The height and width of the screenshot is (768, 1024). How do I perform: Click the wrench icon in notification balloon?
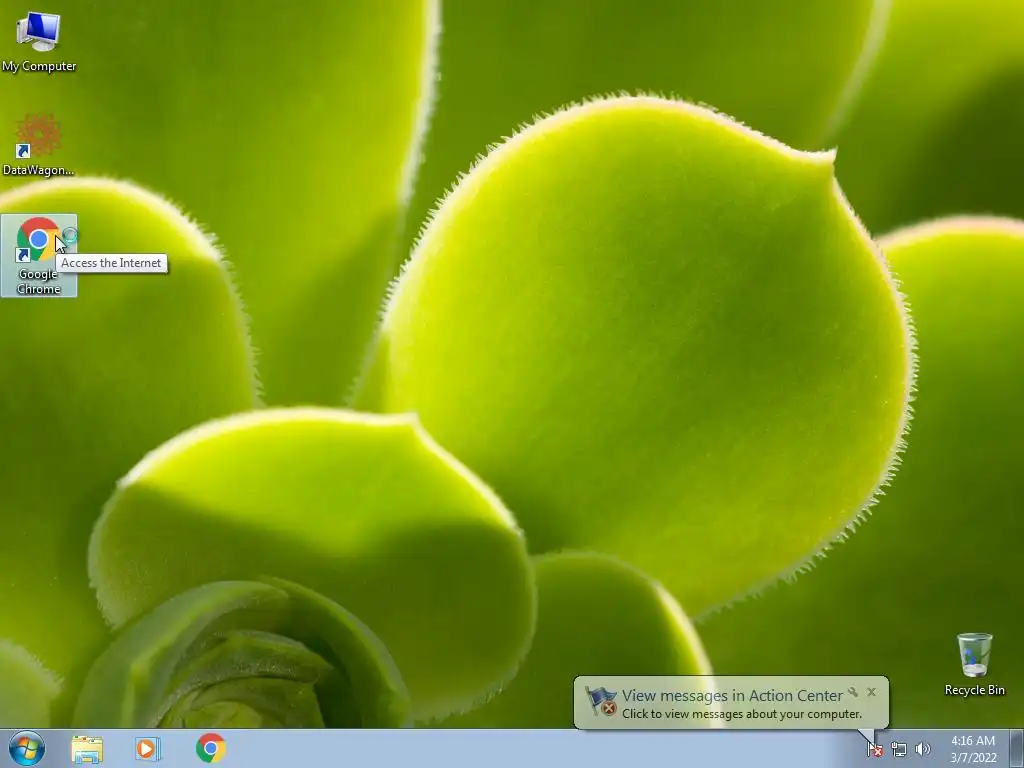pyautogui.click(x=853, y=692)
